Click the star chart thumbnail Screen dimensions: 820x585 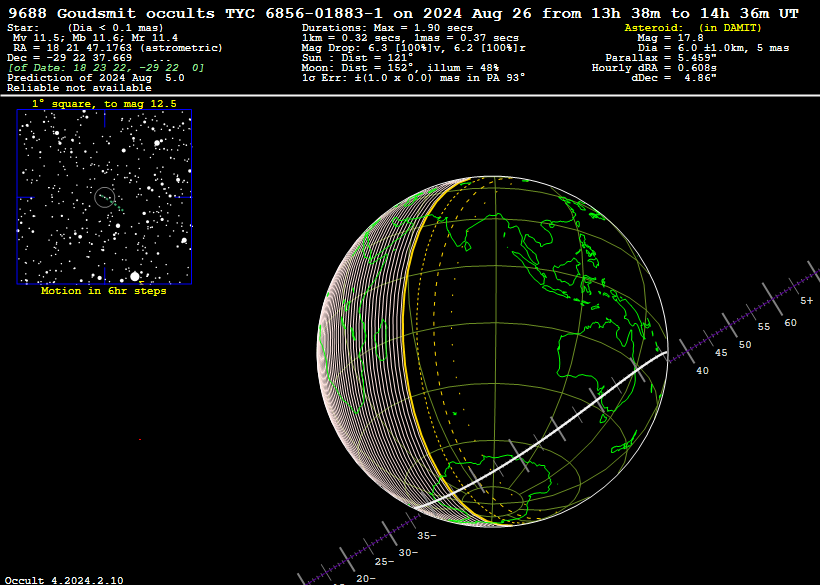click(104, 197)
